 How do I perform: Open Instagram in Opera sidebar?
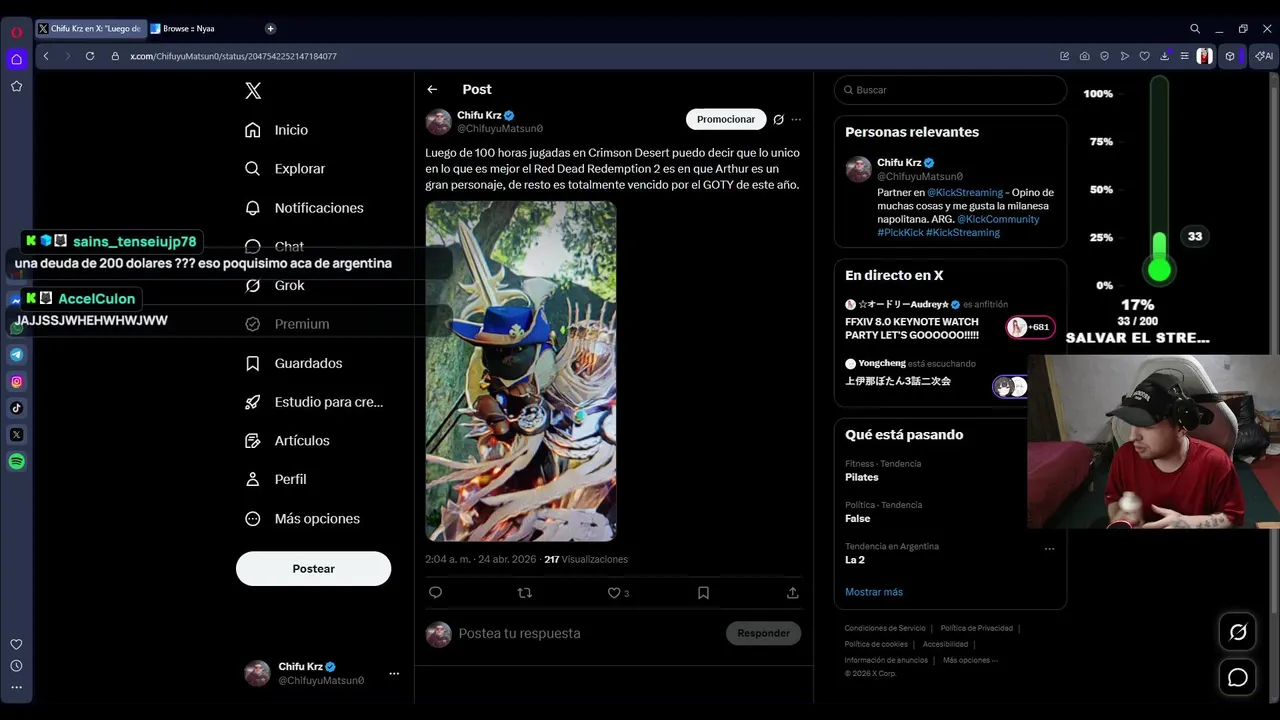point(16,382)
